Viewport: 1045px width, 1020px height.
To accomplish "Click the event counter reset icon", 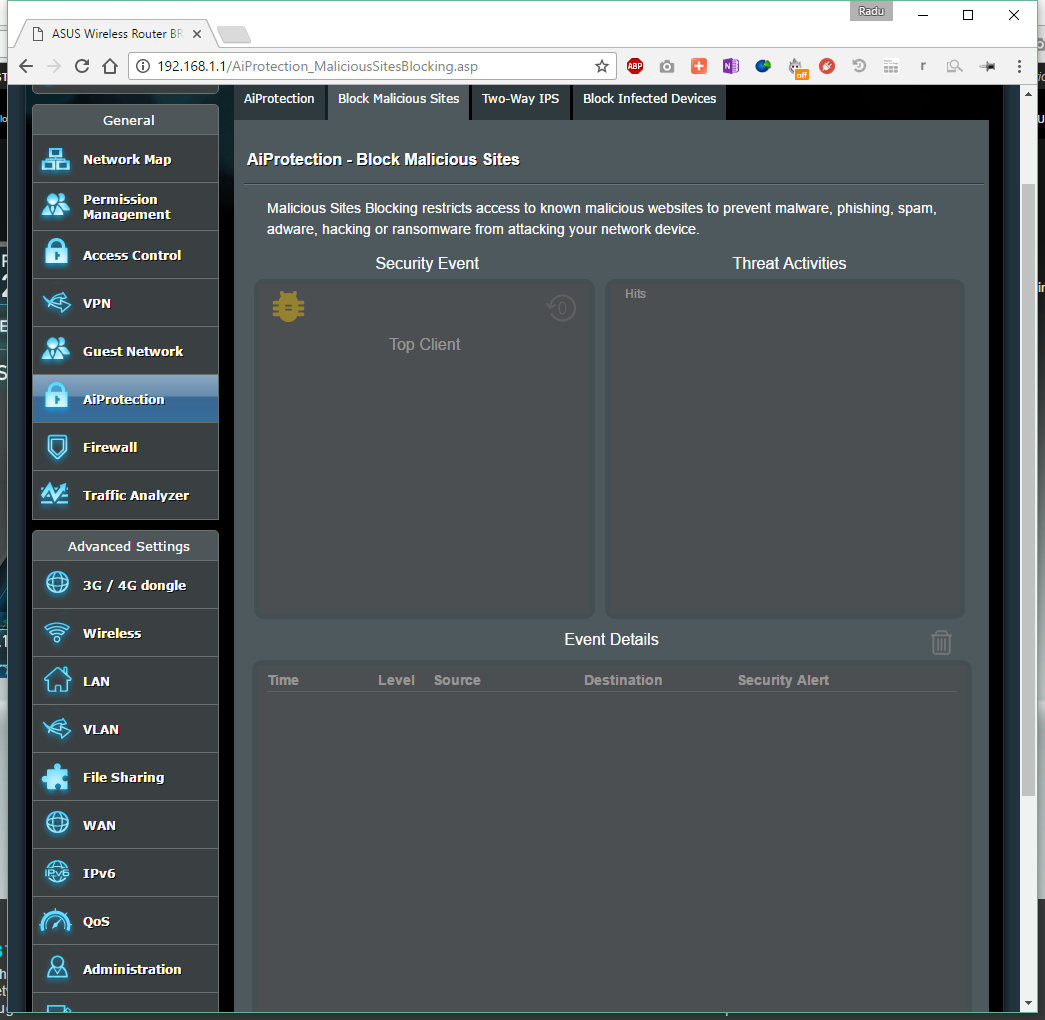I will (561, 308).
